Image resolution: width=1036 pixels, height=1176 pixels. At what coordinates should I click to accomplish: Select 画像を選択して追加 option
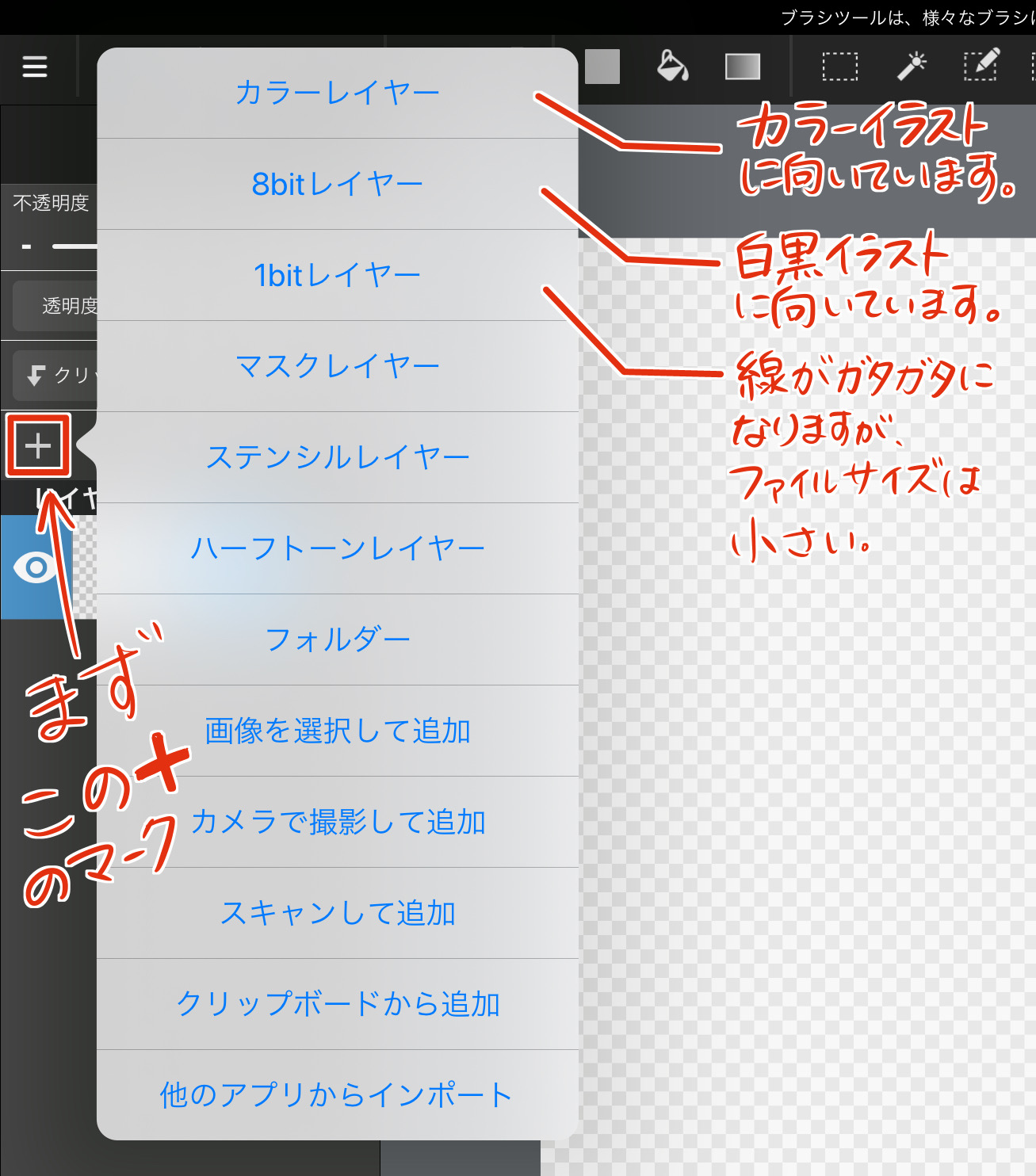click(x=338, y=731)
